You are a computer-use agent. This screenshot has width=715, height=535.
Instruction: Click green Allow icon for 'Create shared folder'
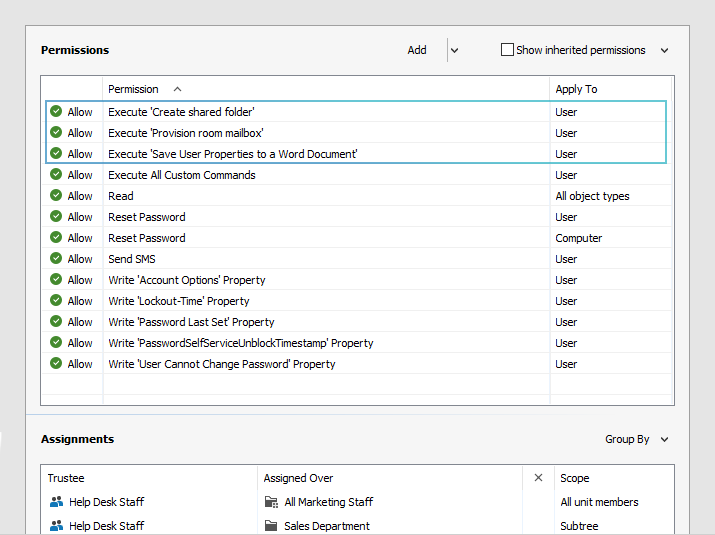[56, 111]
